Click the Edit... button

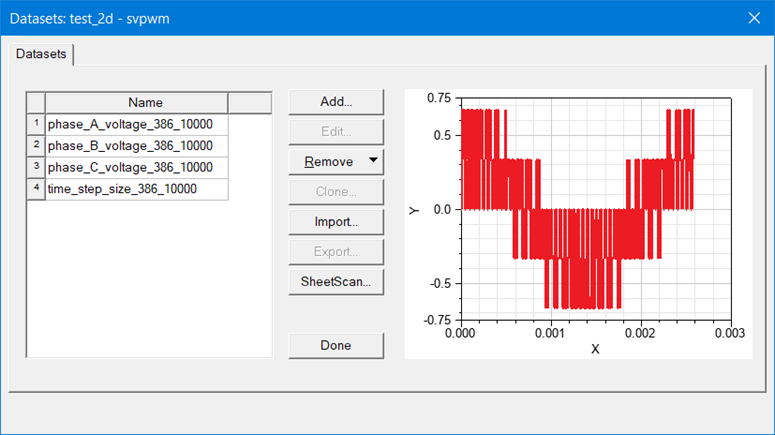[336, 131]
